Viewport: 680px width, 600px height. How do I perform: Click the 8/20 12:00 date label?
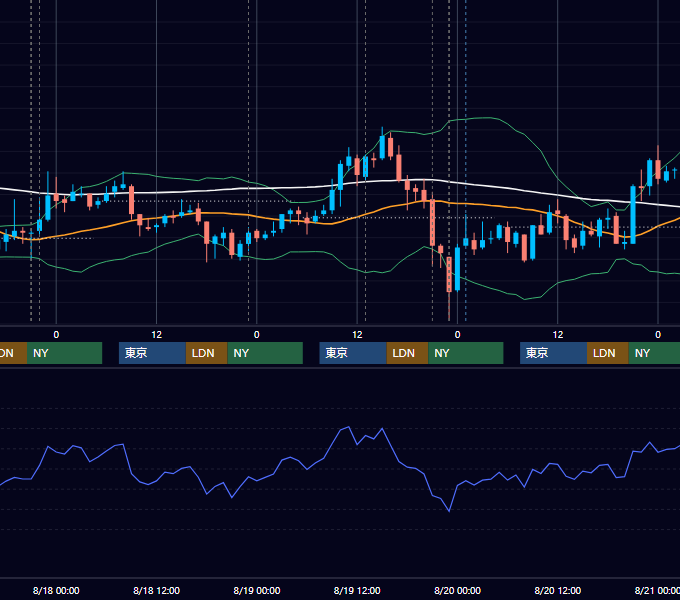click(x=557, y=590)
